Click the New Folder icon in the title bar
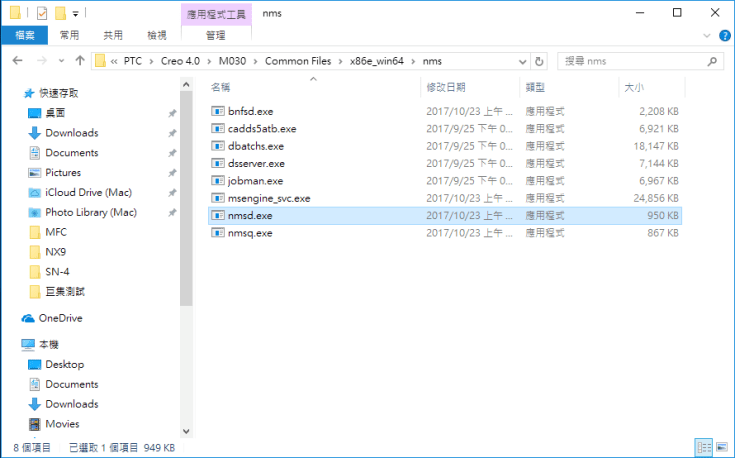Image resolution: width=735 pixels, height=458 pixels. click(x=60, y=13)
